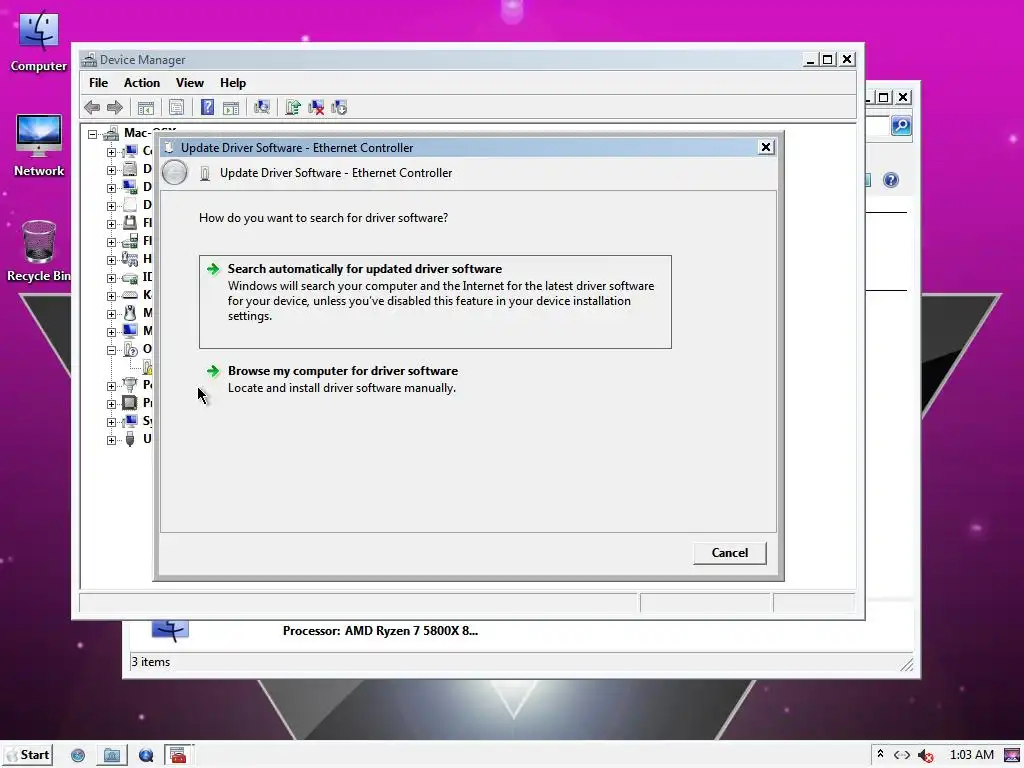
Task: Click the taskbar clock showing 1:03 AM
Action: (971, 755)
